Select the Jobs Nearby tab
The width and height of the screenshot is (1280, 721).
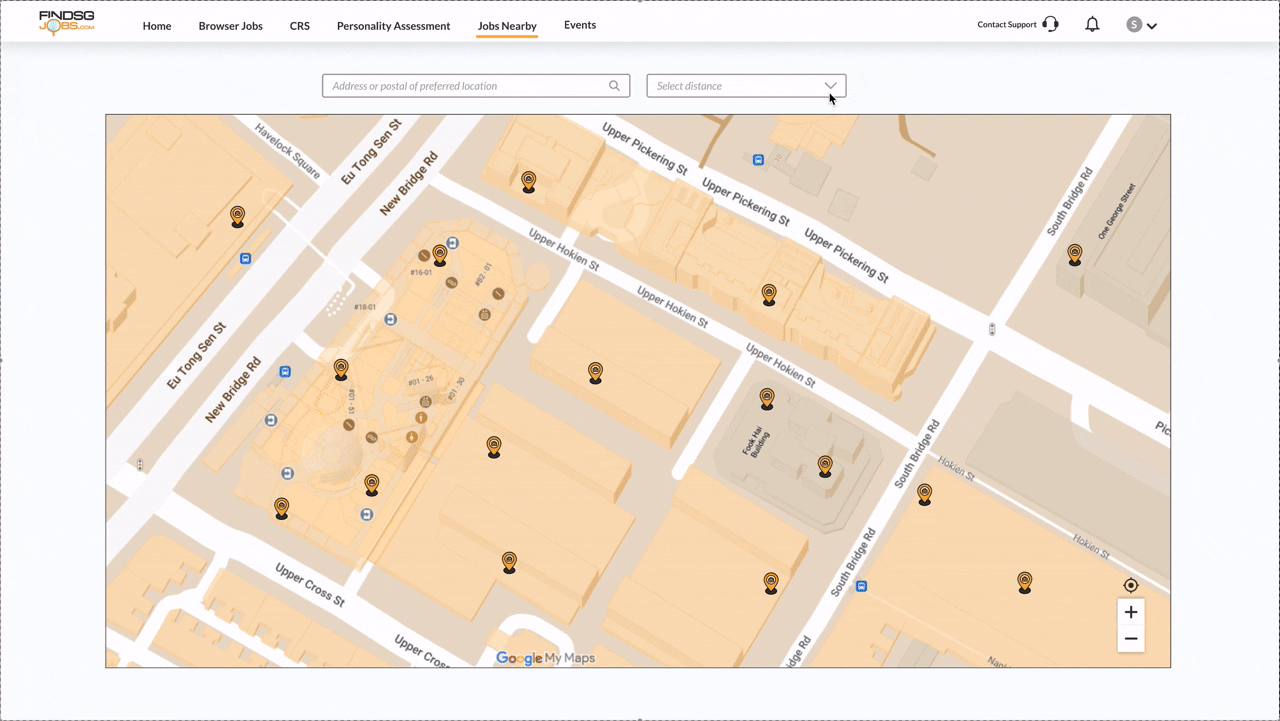point(507,26)
